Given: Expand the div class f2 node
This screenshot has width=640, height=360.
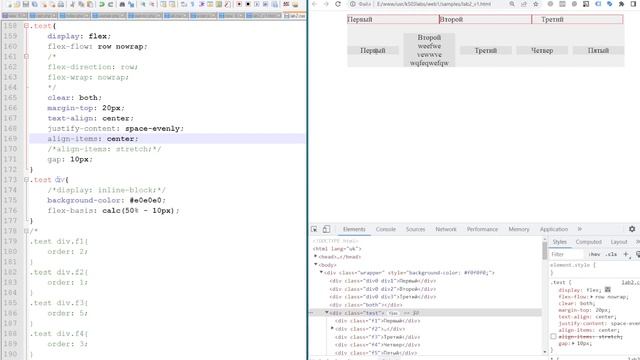Looking at the screenshot, I should pyautogui.click(x=332, y=329).
